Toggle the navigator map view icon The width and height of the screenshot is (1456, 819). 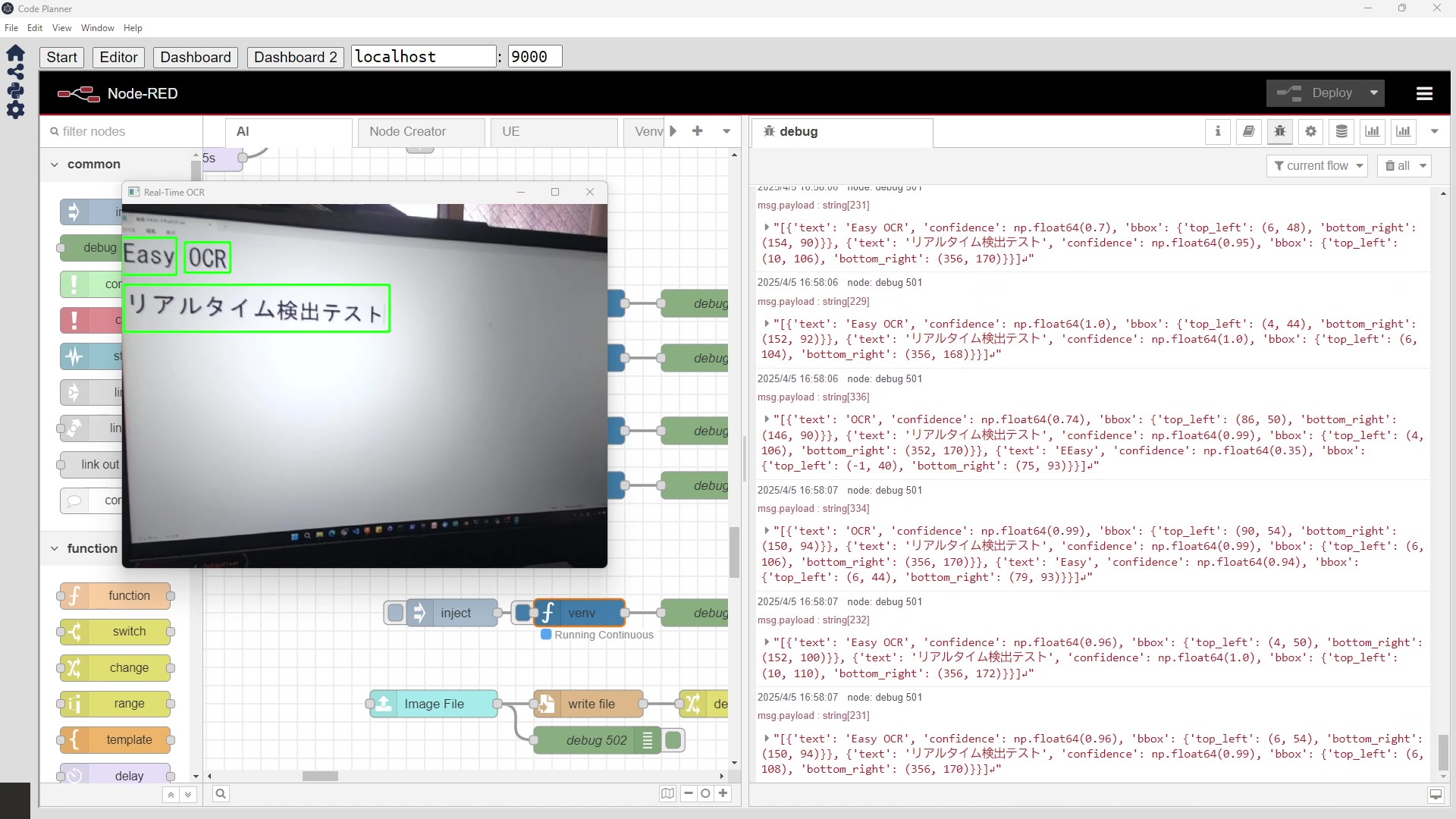(x=667, y=793)
